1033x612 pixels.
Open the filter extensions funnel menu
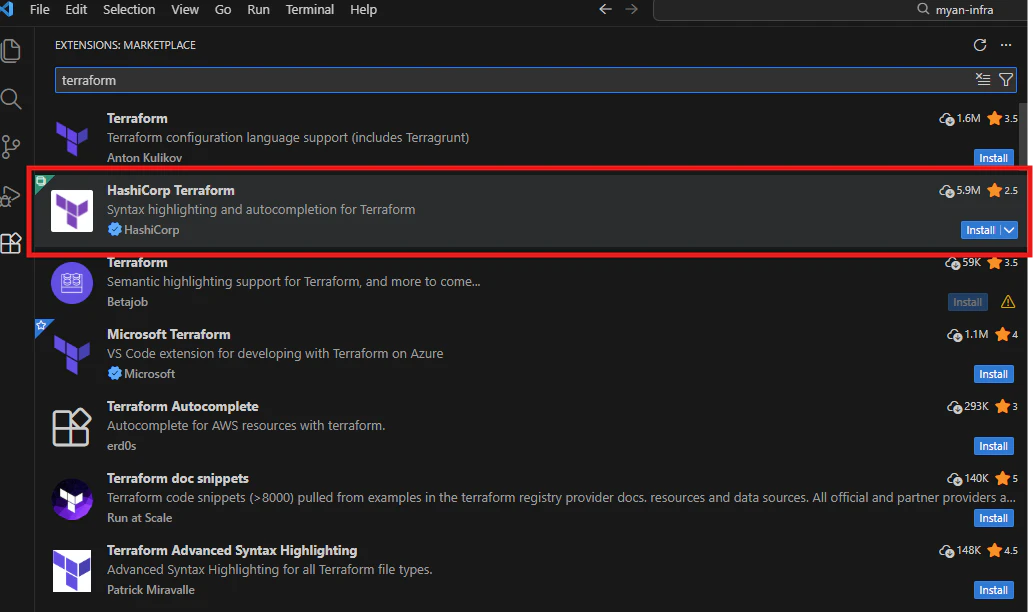click(1005, 80)
